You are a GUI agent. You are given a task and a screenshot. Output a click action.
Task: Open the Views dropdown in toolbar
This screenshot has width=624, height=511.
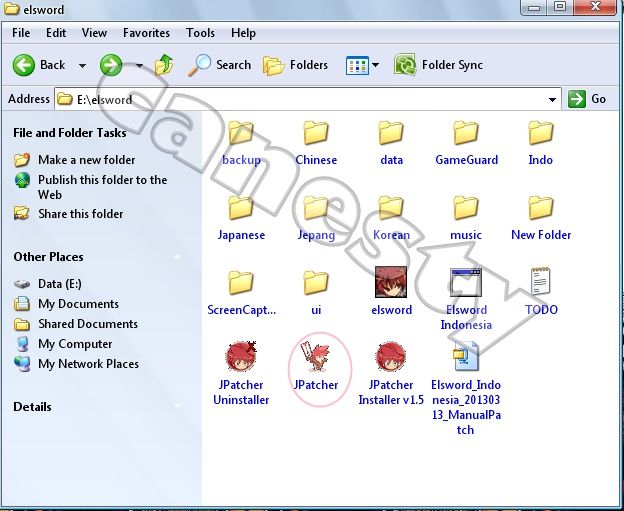[375, 66]
